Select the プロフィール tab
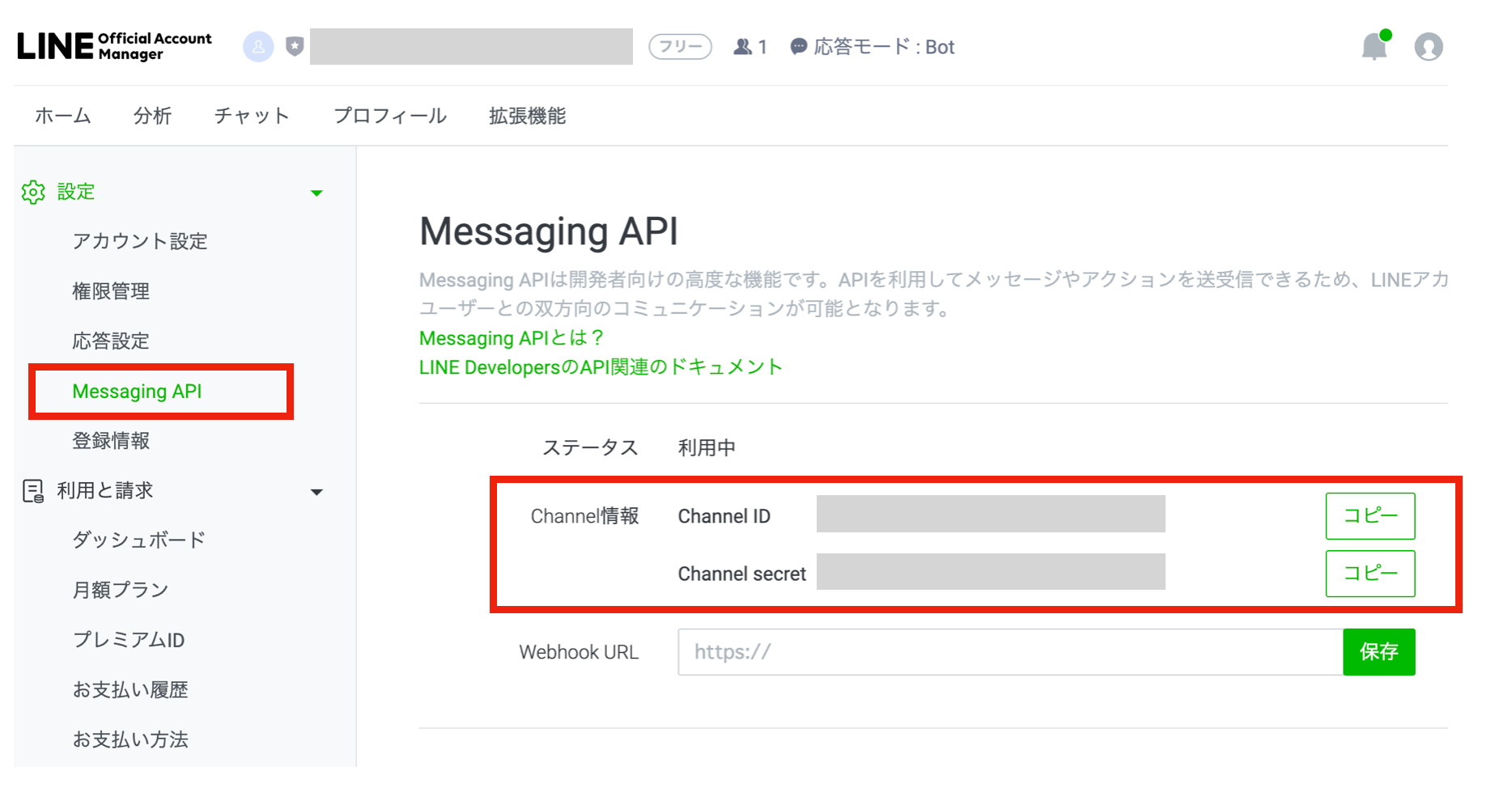 (390, 116)
